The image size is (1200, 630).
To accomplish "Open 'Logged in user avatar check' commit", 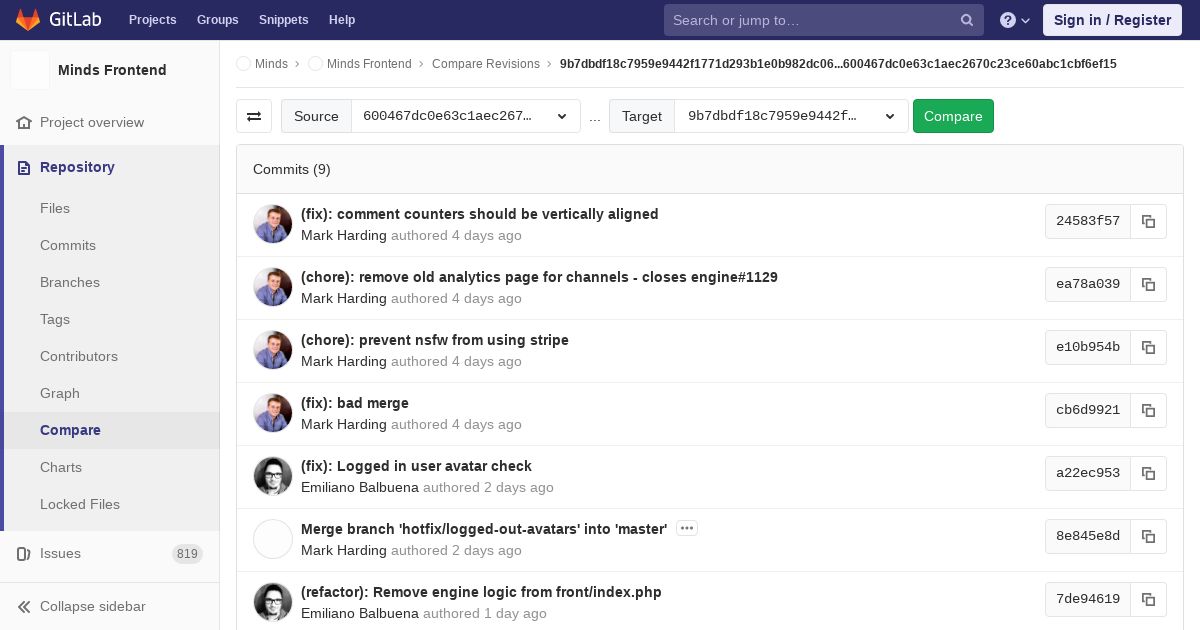I will [x=416, y=466].
